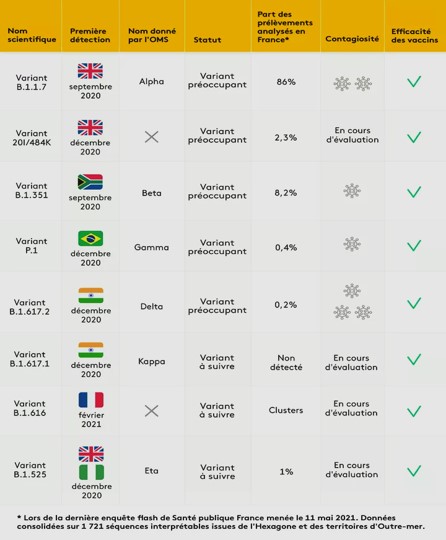Click the X mark in Variant 20I/484K row

pyautogui.click(x=152, y=137)
